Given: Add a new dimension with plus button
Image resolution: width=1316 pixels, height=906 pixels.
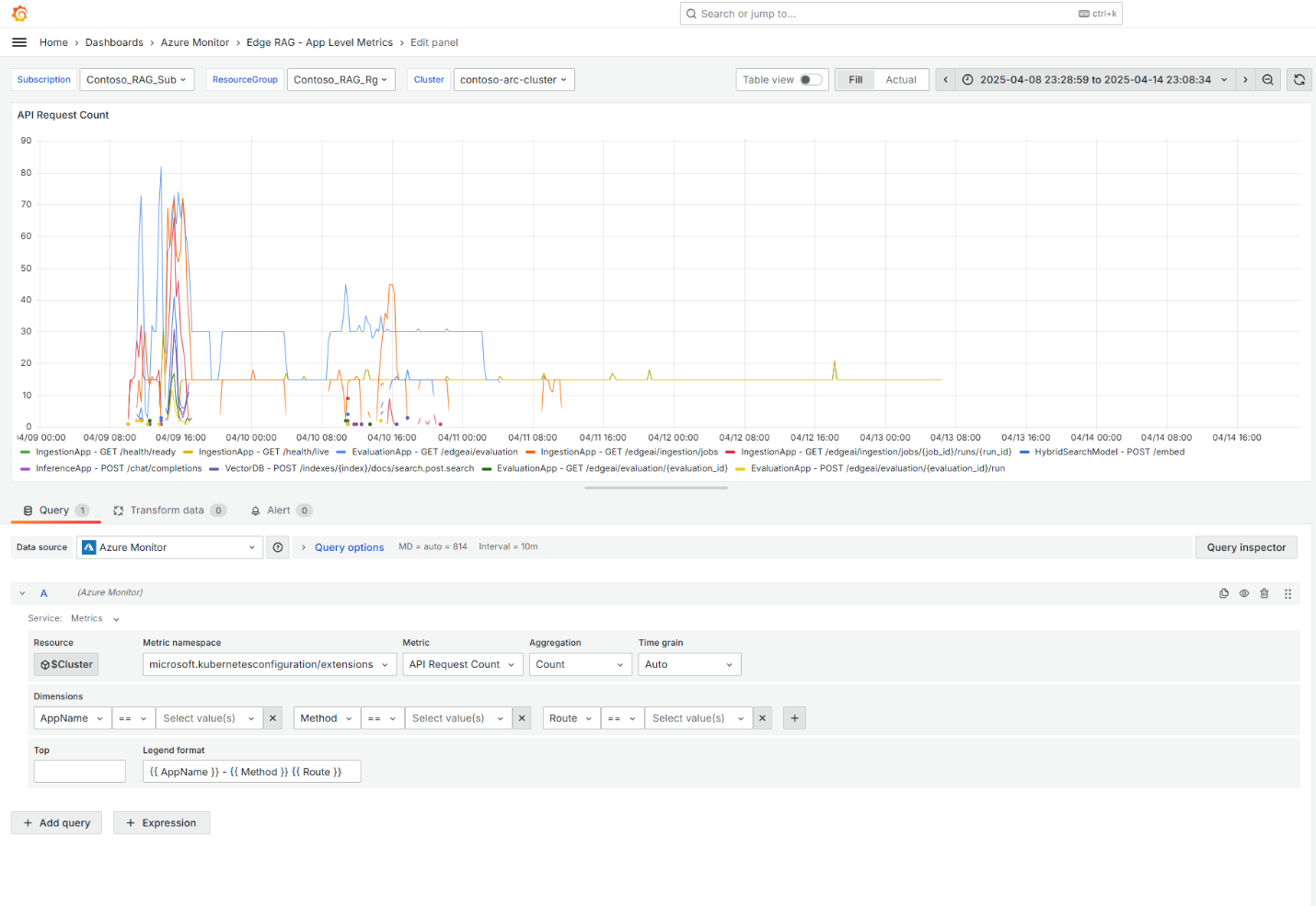Looking at the screenshot, I should pos(795,718).
